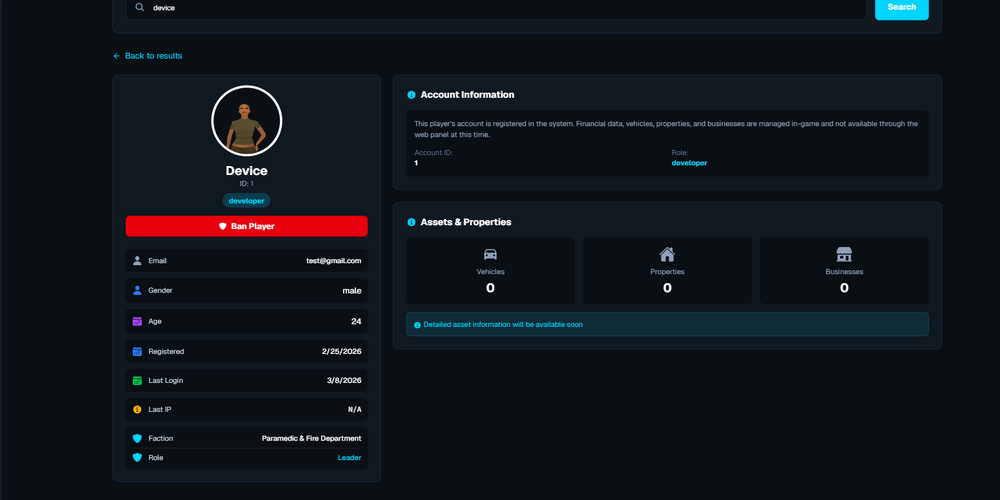Click the Last IP value N/A
Viewport: 1000px width, 500px height.
[x=355, y=409]
